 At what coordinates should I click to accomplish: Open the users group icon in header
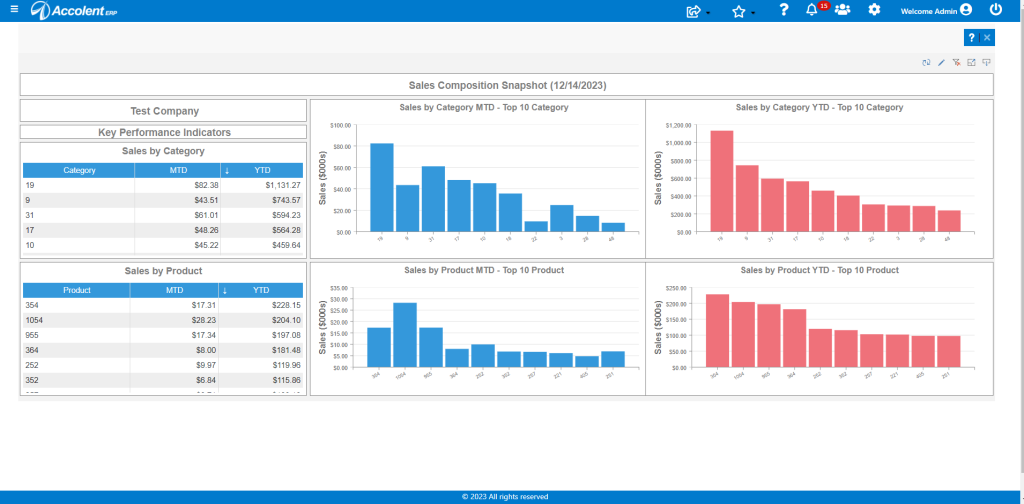point(842,10)
